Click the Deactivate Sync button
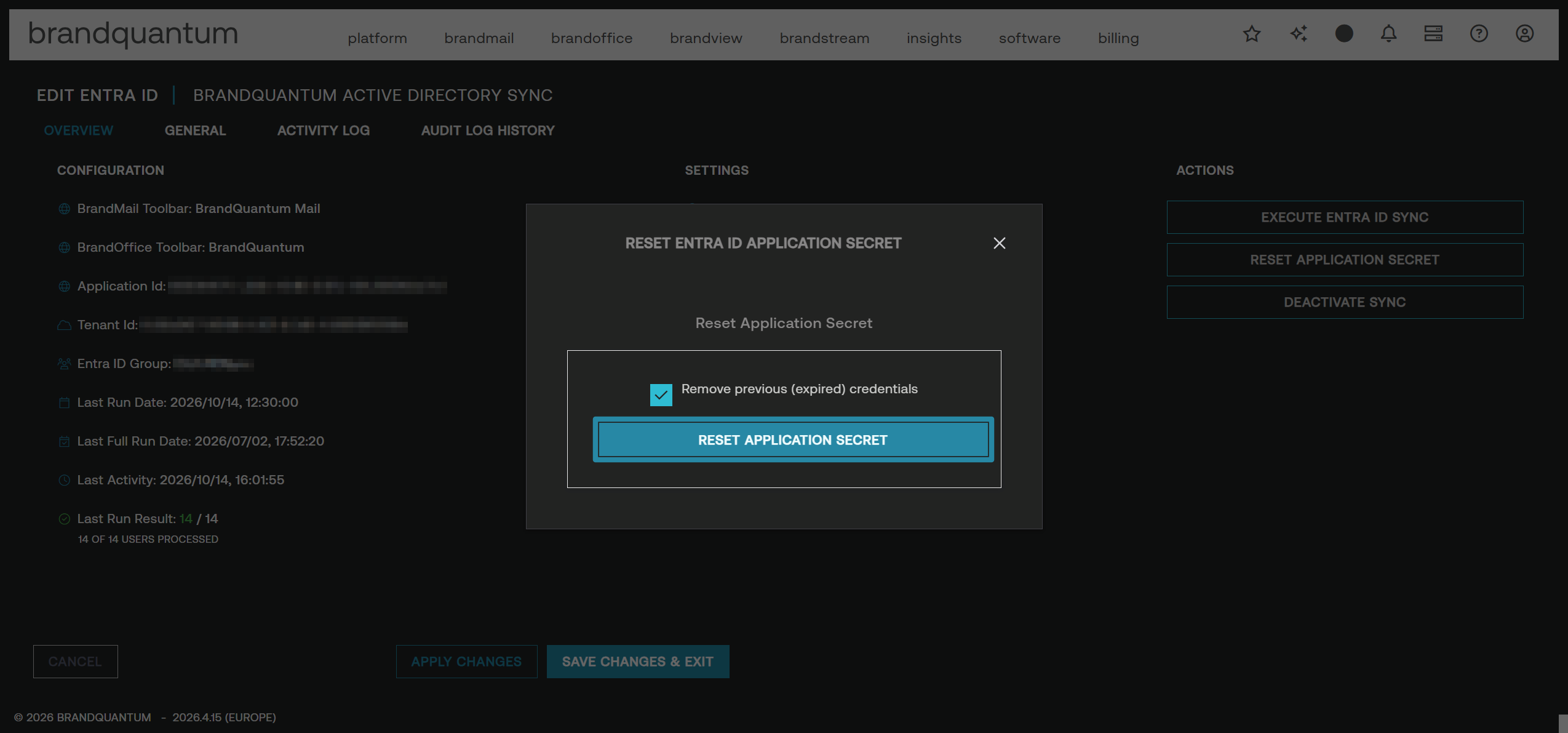Image resolution: width=1568 pixels, height=733 pixels. pyautogui.click(x=1345, y=302)
